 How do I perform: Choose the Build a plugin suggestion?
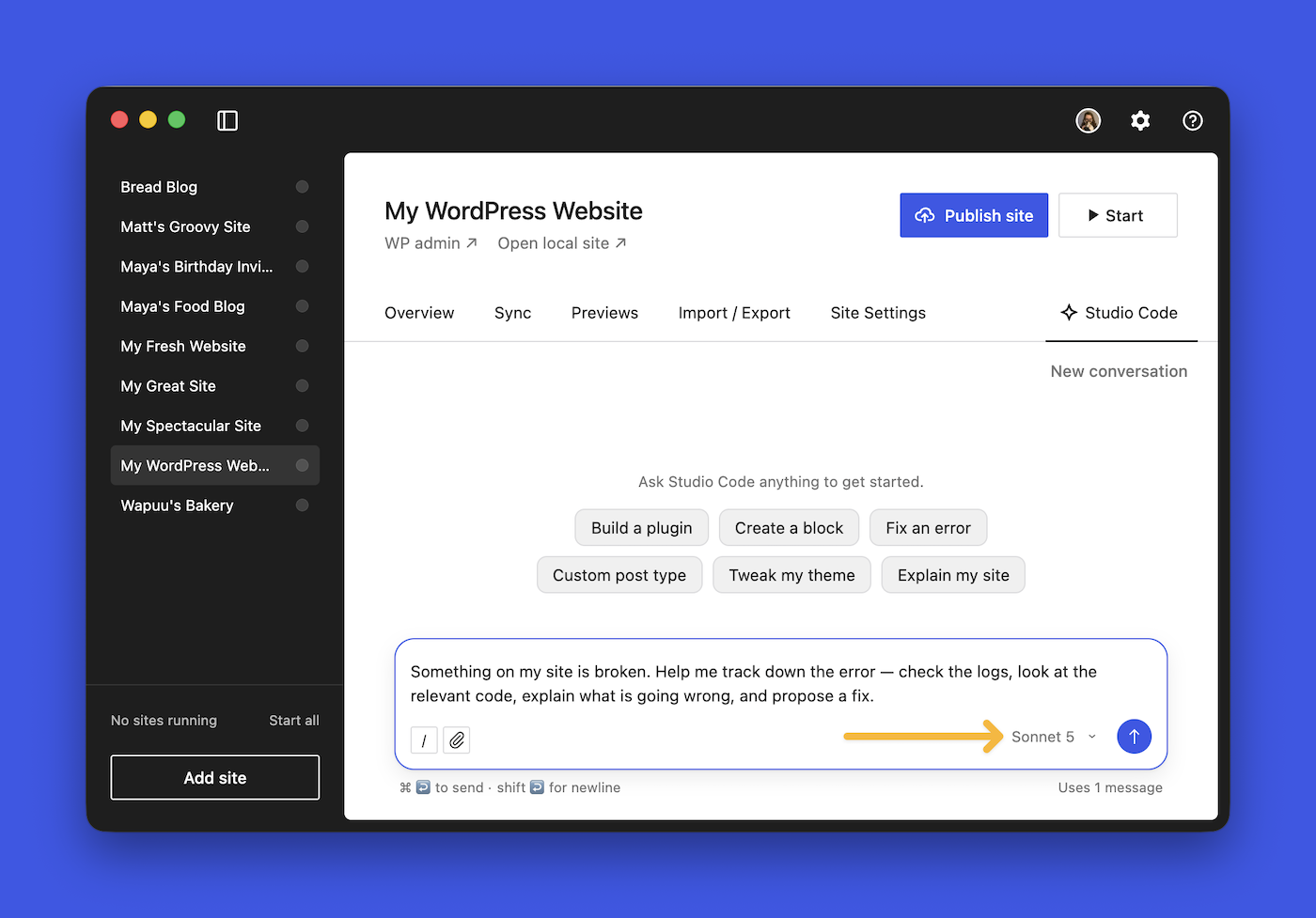coord(642,528)
